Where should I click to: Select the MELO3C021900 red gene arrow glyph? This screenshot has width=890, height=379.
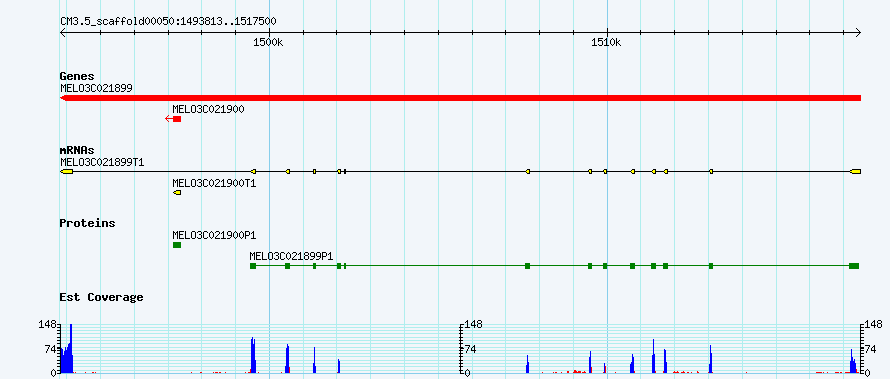tap(173, 119)
